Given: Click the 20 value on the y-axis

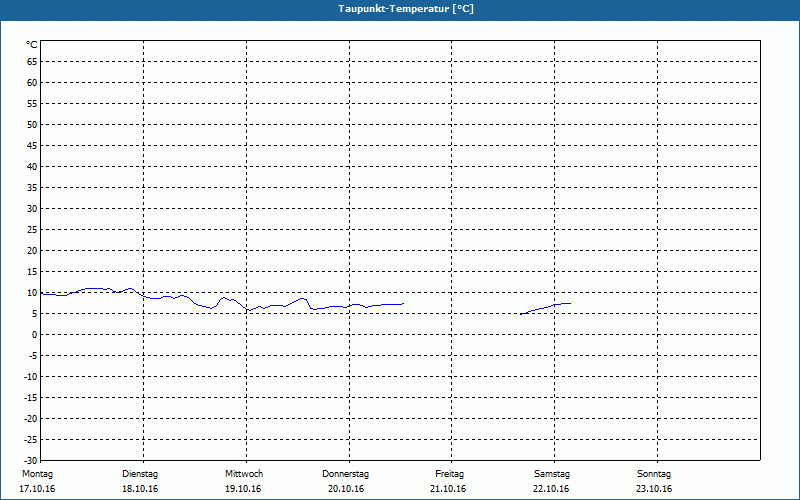Looking at the screenshot, I should click(32, 251).
